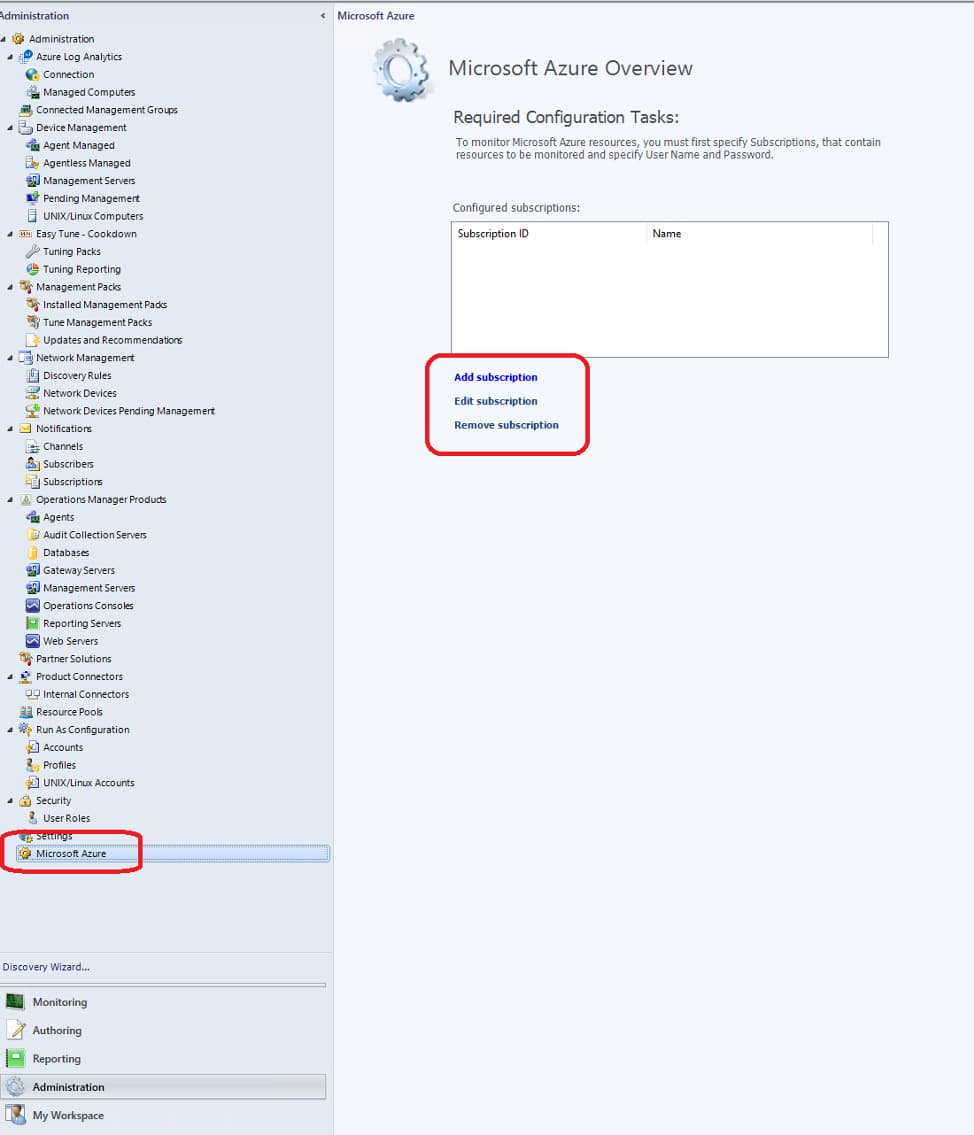This screenshot has height=1135, width=974.
Task: Open the Discovery Wizard link
Action: (46, 967)
